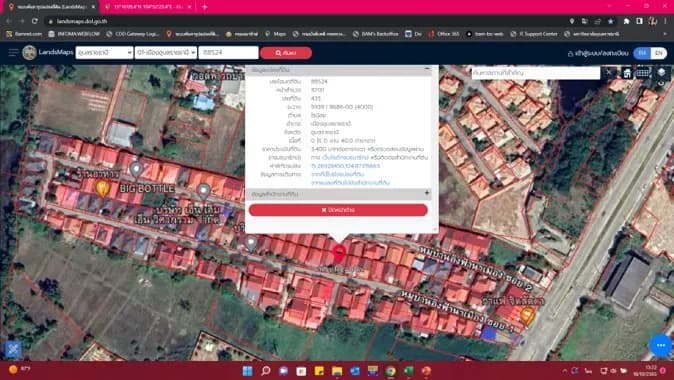Viewport: 674px width, 380px height.
Task: Open the Office 365 bookmark
Action: [444, 34]
